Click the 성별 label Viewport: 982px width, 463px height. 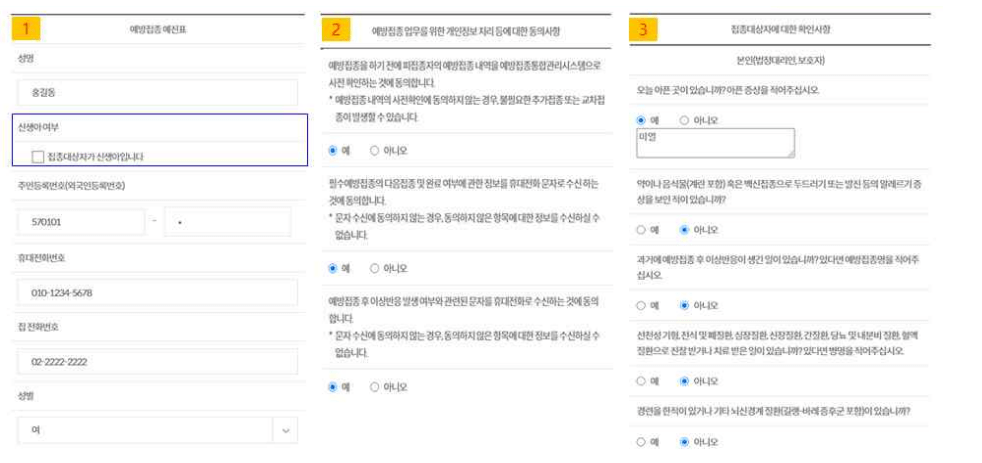point(26,396)
